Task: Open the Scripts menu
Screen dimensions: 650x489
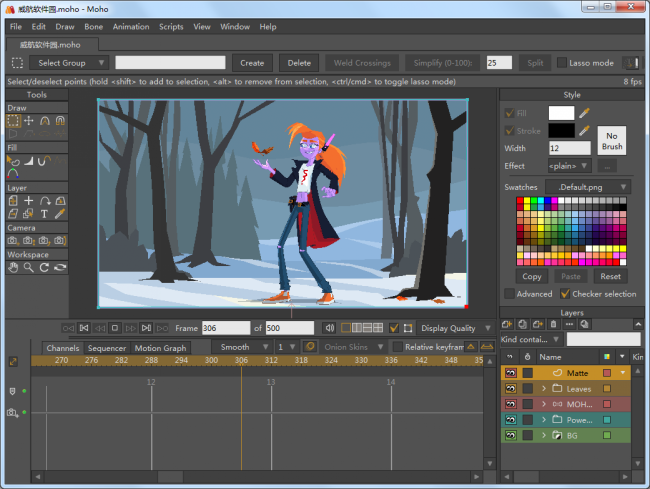Action: (171, 27)
